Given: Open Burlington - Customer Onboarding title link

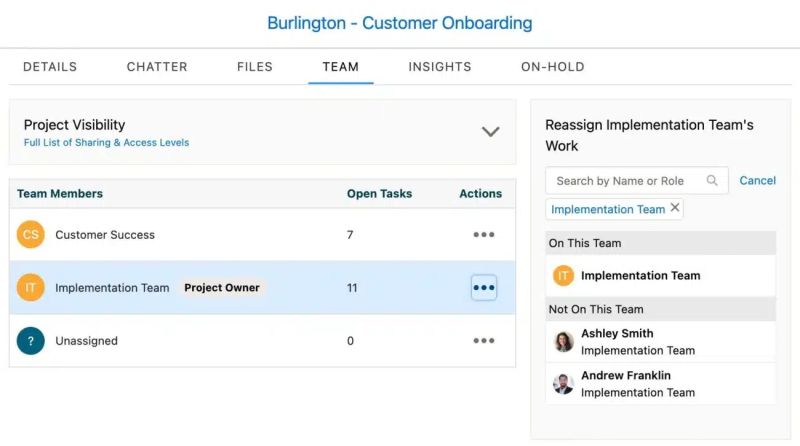Looking at the screenshot, I should (x=399, y=23).
